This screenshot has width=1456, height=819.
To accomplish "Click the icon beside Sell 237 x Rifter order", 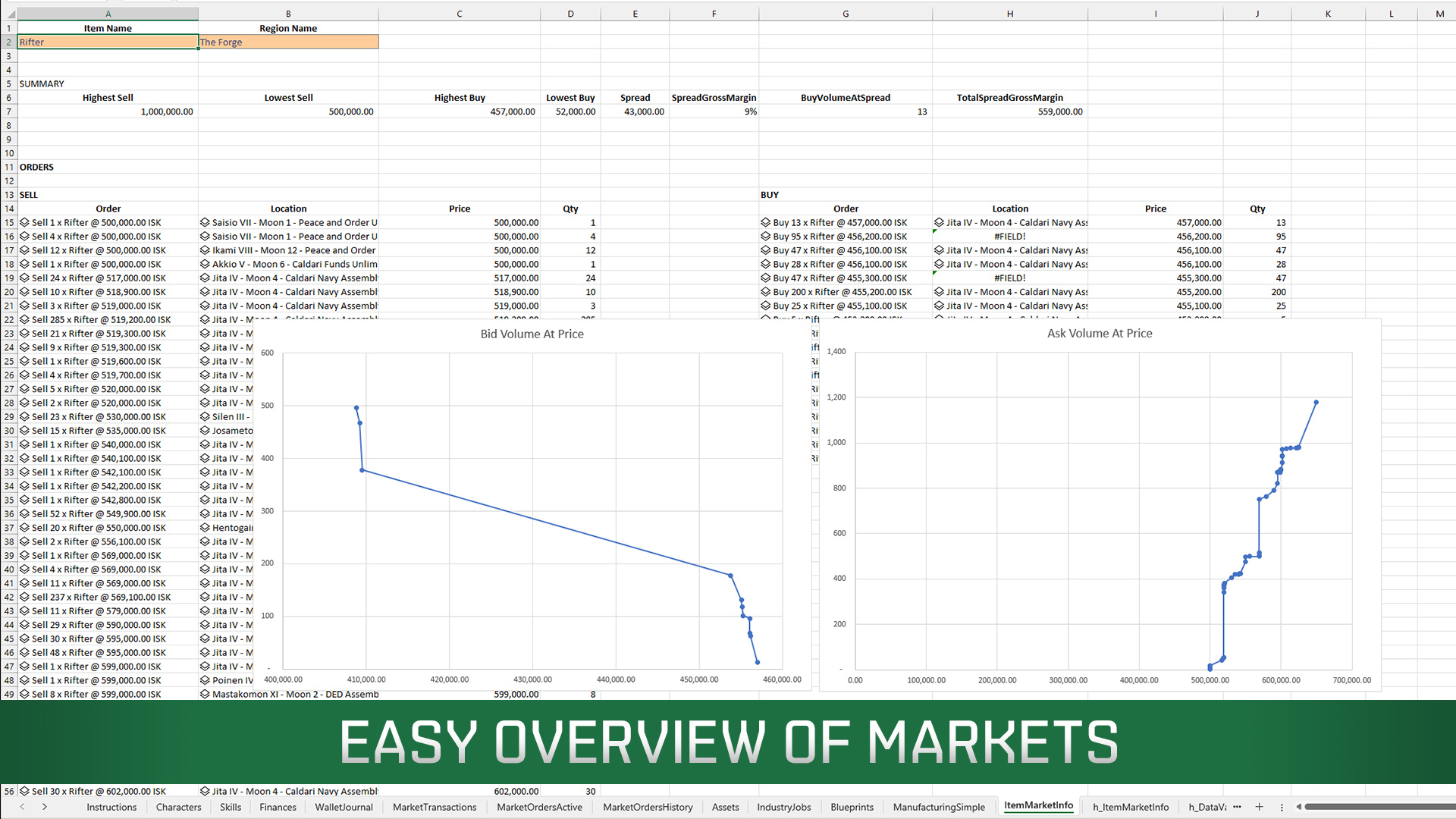I will (x=24, y=598).
